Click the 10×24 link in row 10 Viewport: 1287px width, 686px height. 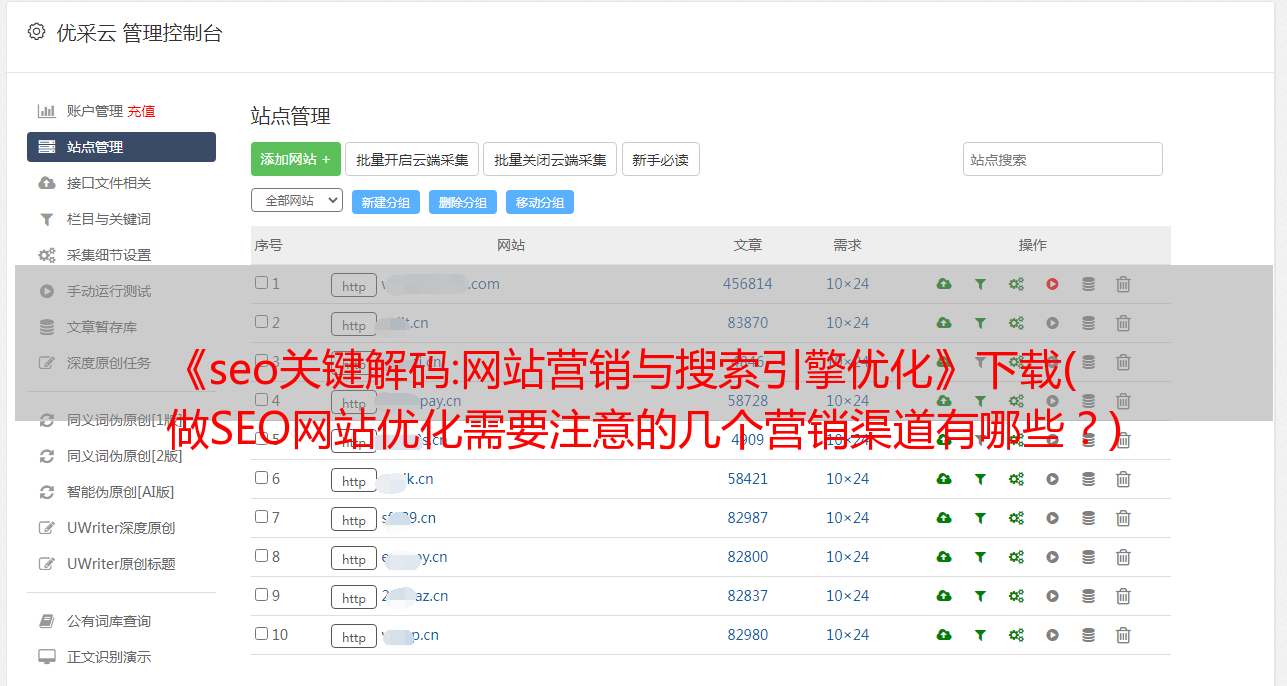click(848, 635)
